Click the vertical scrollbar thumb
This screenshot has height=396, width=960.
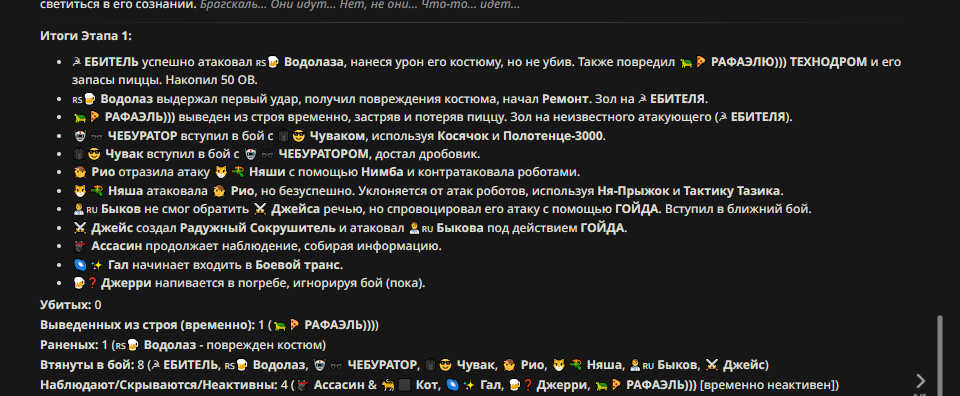click(939, 355)
